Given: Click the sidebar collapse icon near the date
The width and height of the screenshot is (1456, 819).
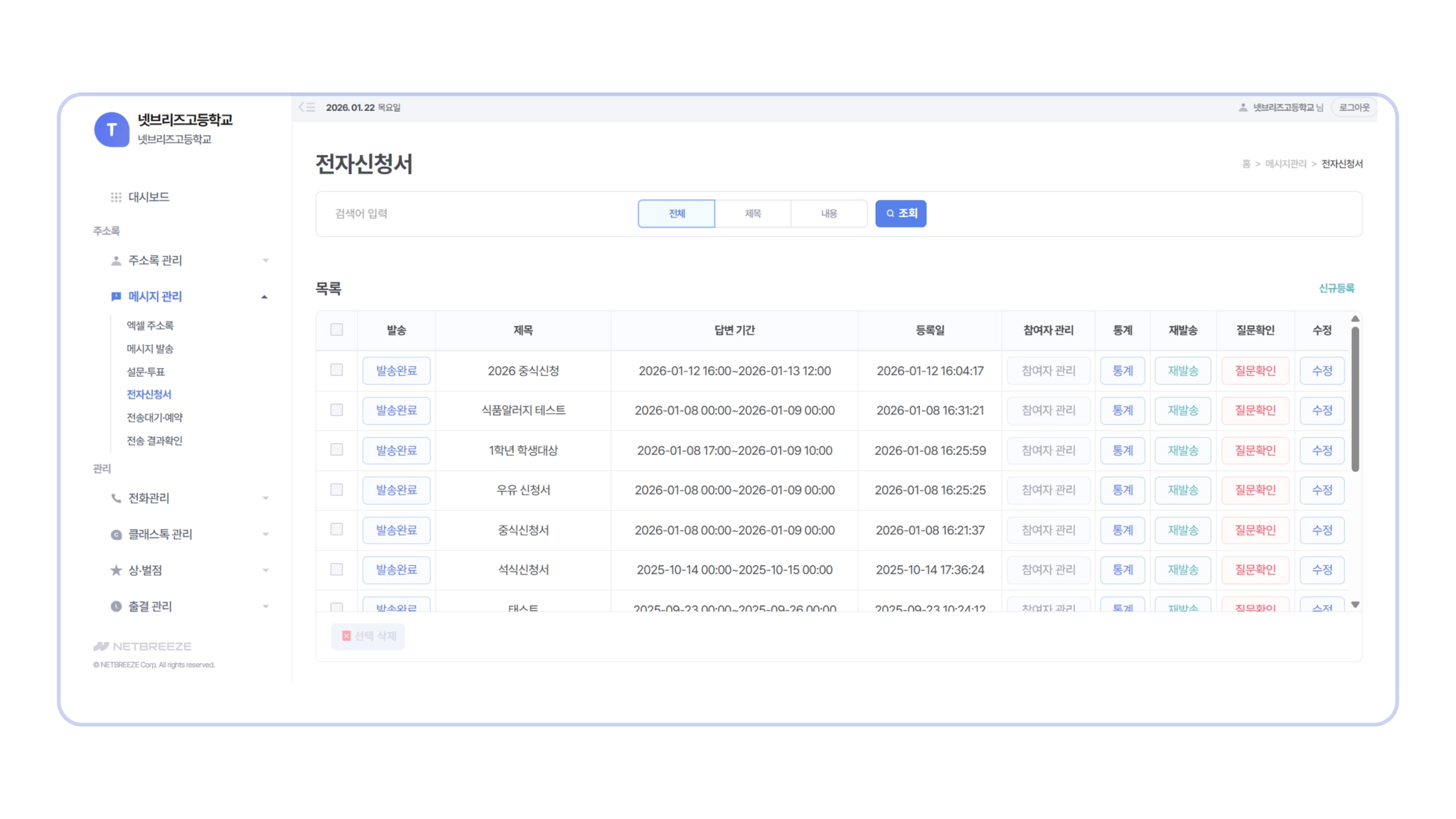Looking at the screenshot, I should 307,107.
